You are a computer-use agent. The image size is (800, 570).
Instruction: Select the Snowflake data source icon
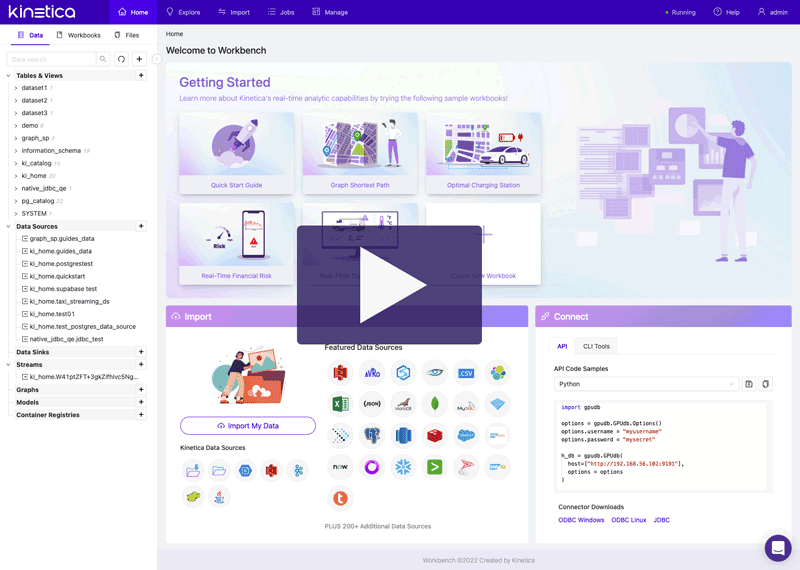click(x=403, y=467)
